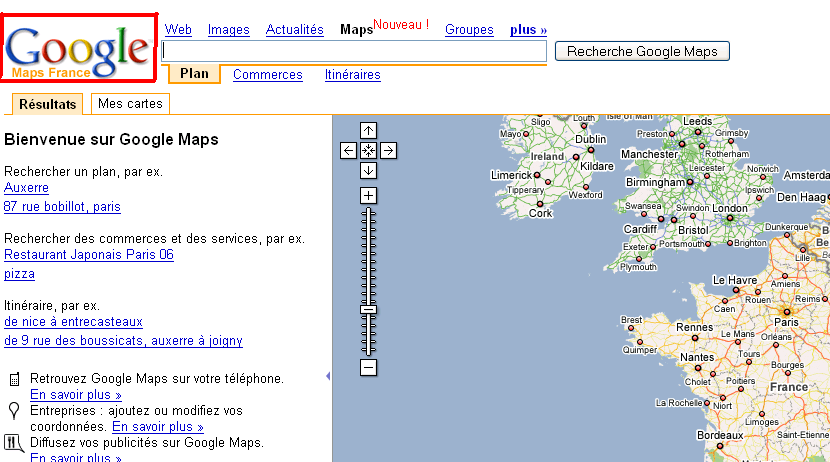The height and width of the screenshot is (462, 830).
Task: Pan the map down with arrow button
Action: click(368, 170)
